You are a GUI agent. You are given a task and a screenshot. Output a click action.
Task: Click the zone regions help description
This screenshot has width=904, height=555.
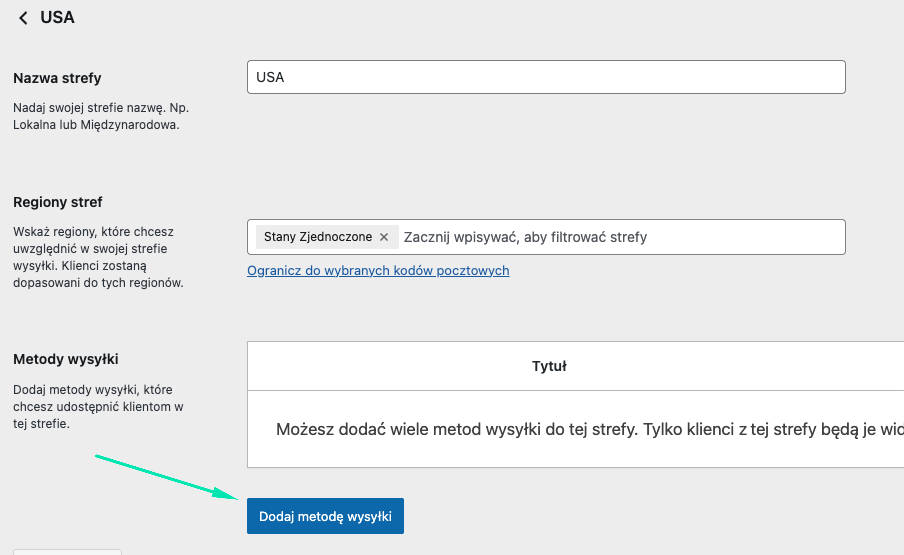click(99, 257)
